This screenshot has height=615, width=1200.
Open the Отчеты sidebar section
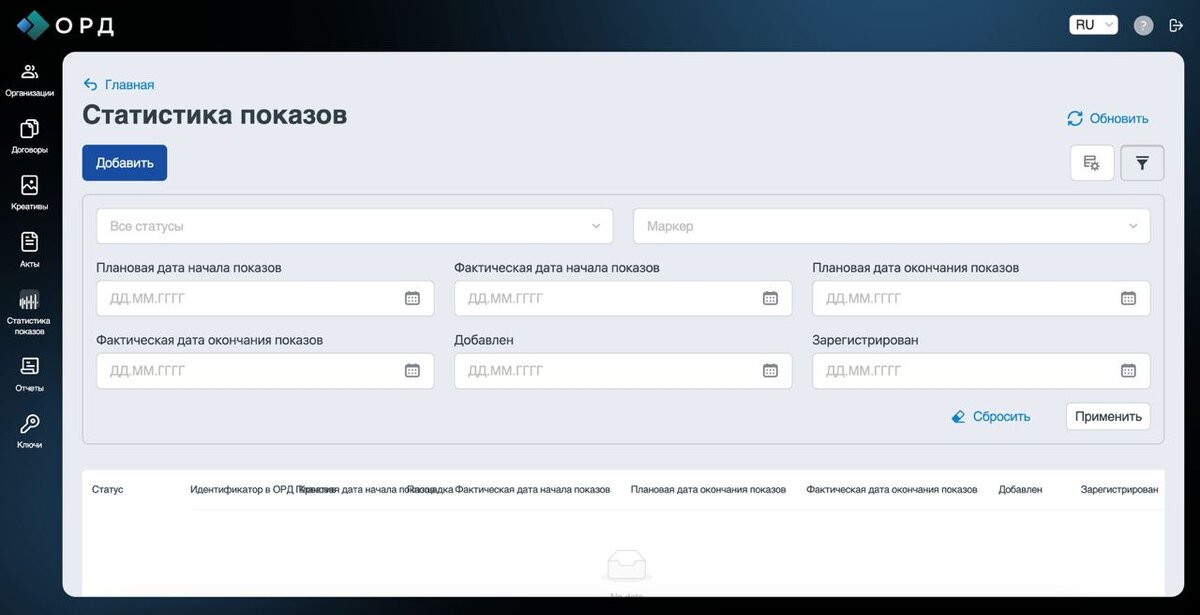pyautogui.click(x=29, y=375)
